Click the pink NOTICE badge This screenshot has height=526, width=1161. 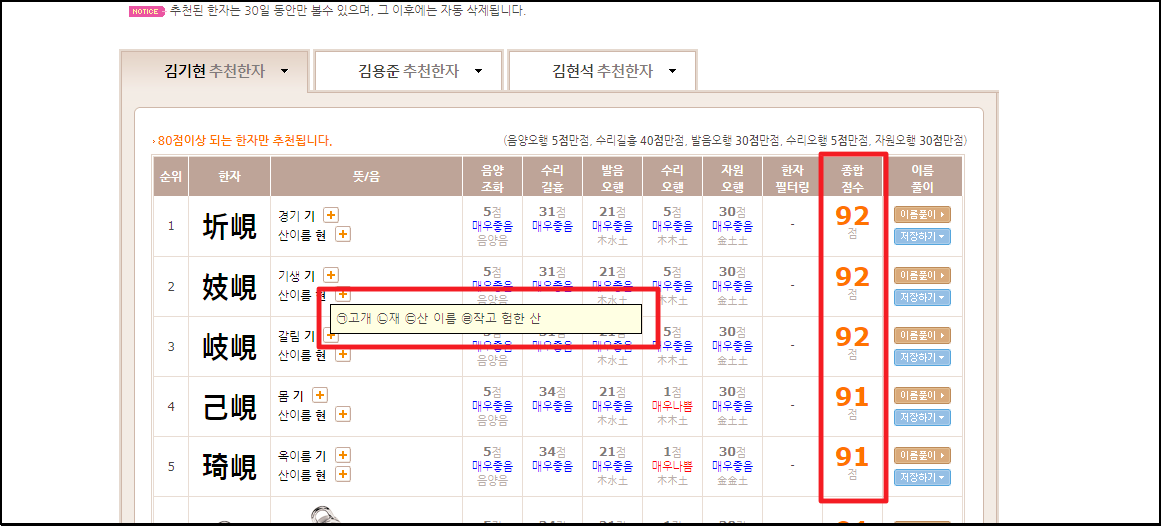pos(146,11)
